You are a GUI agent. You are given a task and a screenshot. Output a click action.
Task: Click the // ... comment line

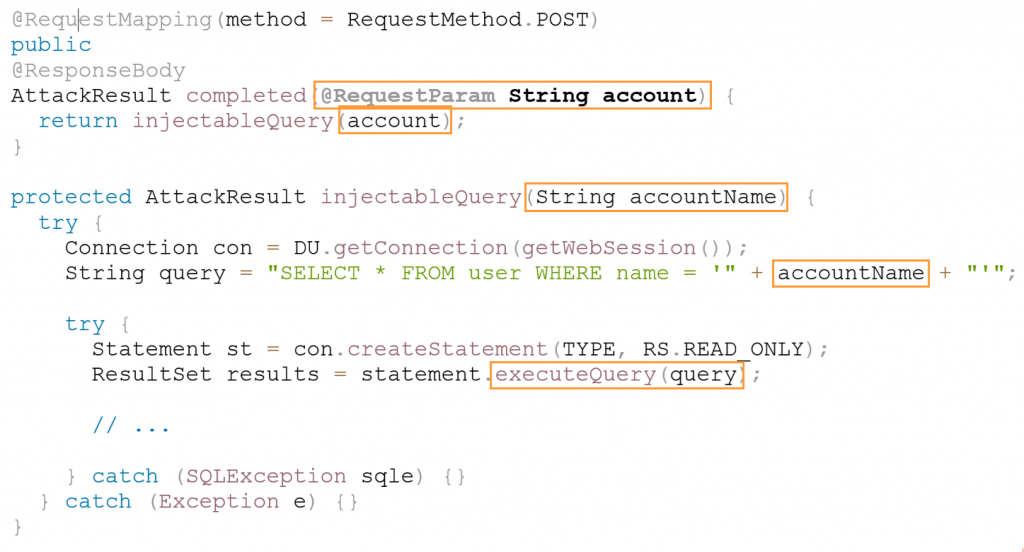[131, 426]
